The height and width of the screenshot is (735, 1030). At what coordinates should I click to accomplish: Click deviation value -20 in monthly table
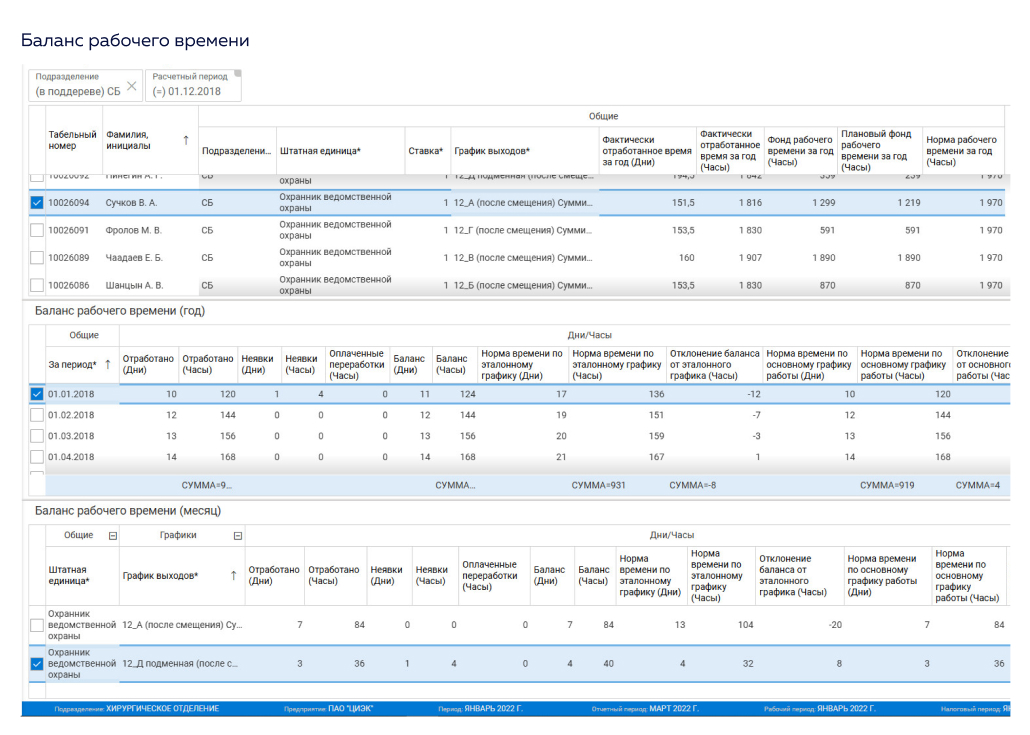click(835, 625)
